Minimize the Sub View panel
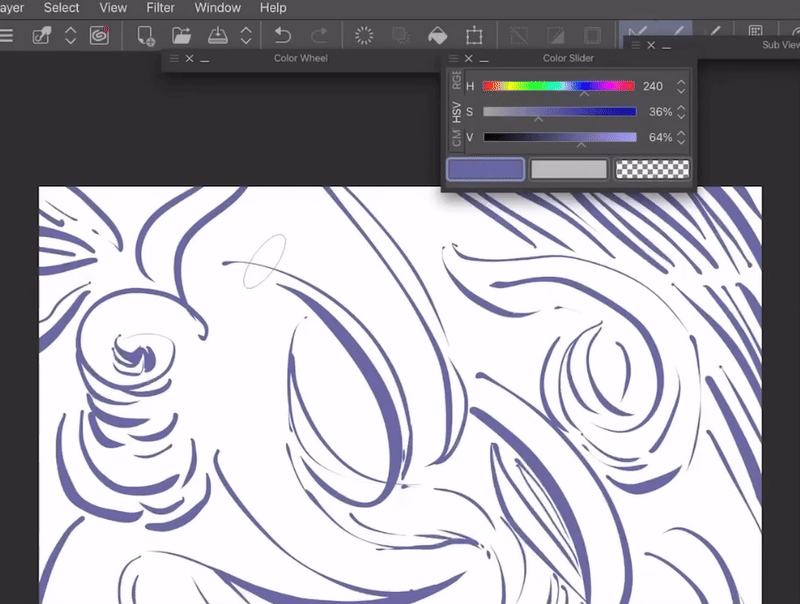The height and width of the screenshot is (604, 800). pos(666,46)
